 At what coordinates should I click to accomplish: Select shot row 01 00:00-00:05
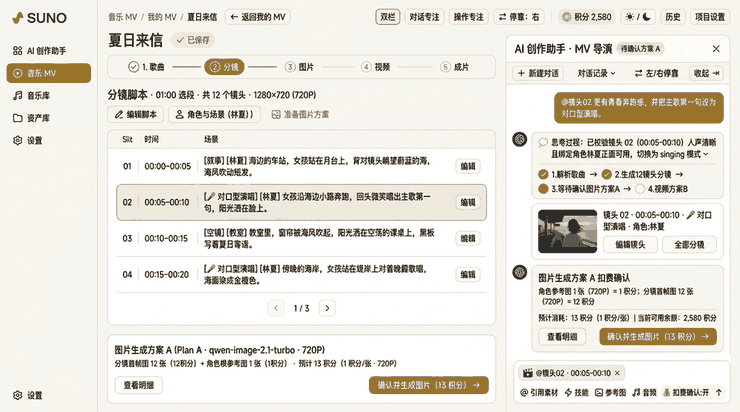[302, 166]
